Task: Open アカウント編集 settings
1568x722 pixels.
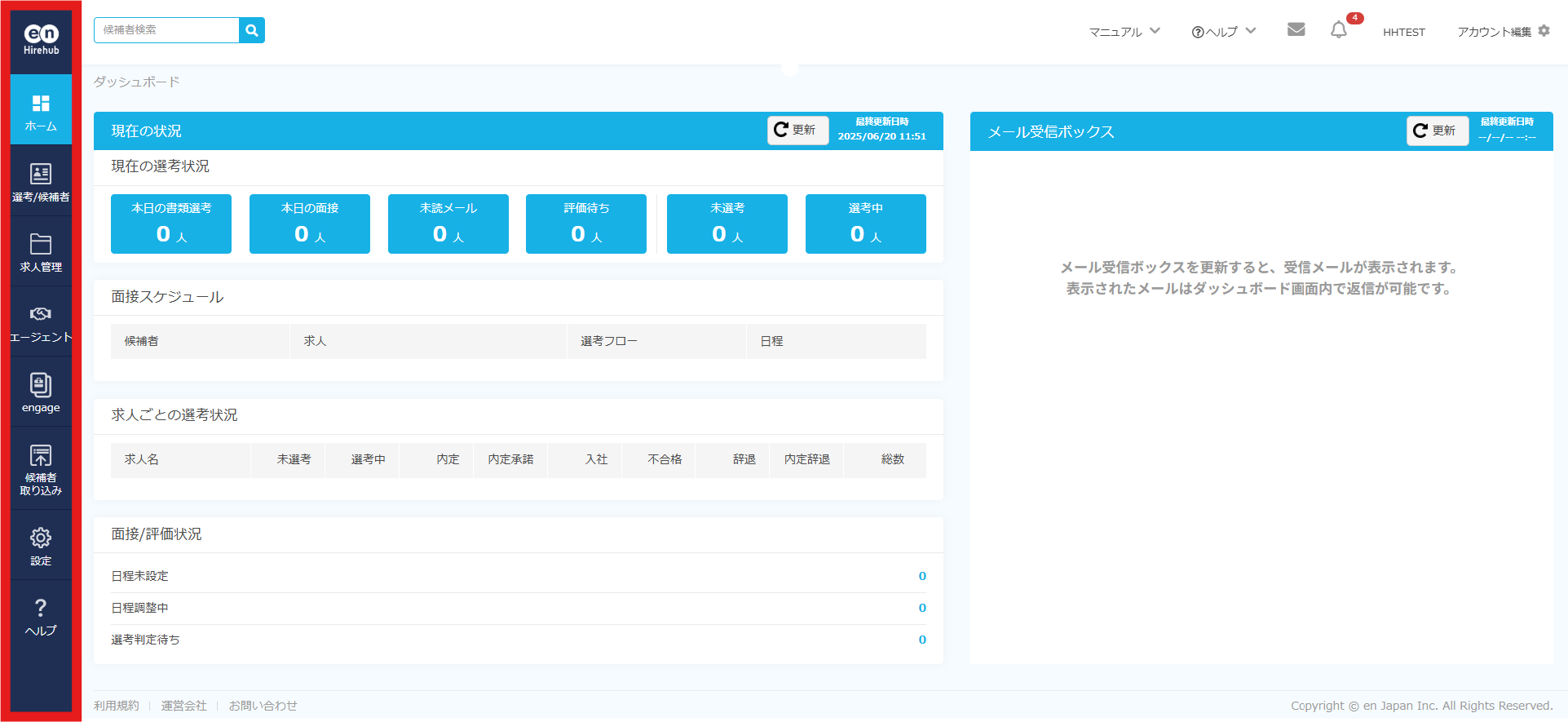Action: tap(1503, 32)
